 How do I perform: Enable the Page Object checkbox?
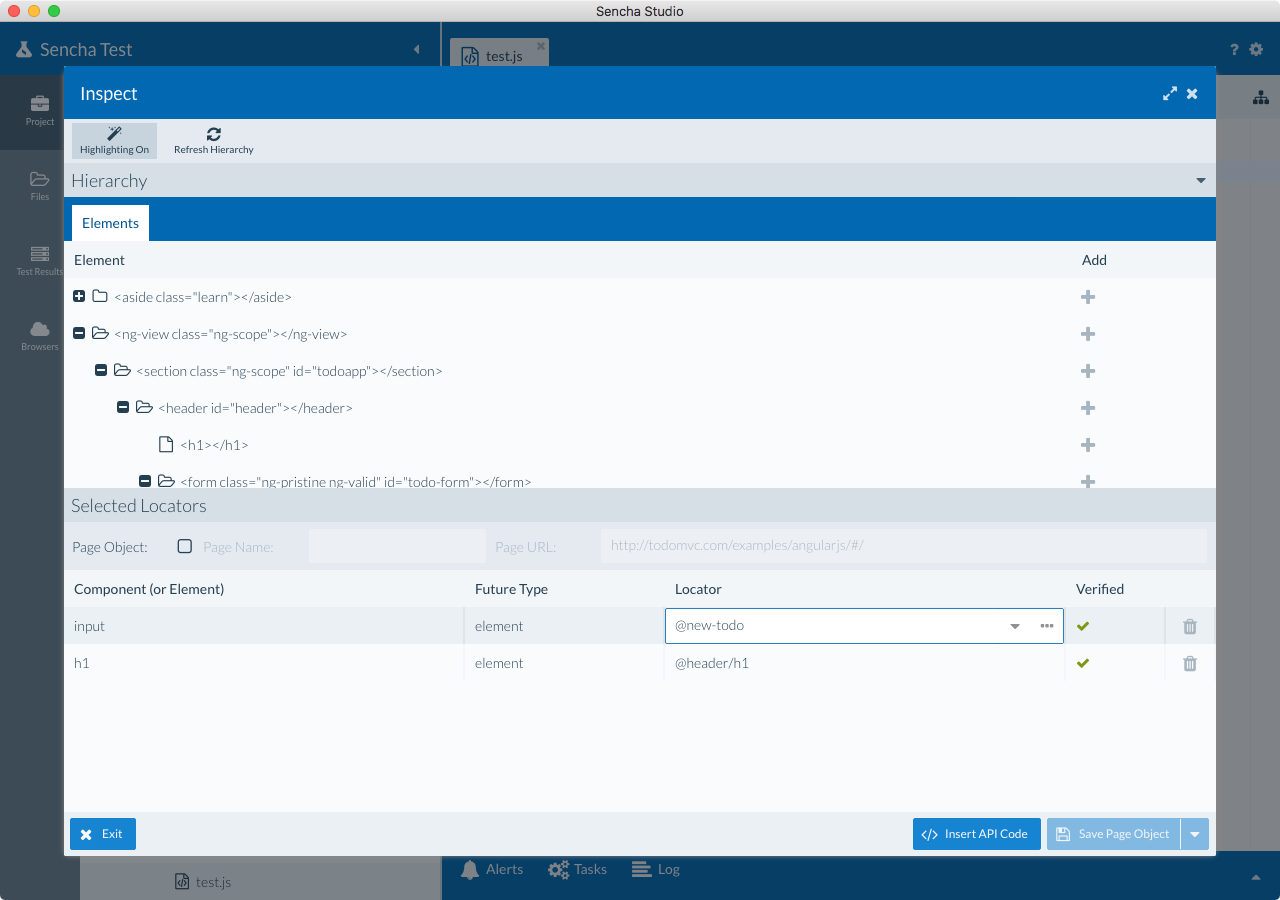185,546
